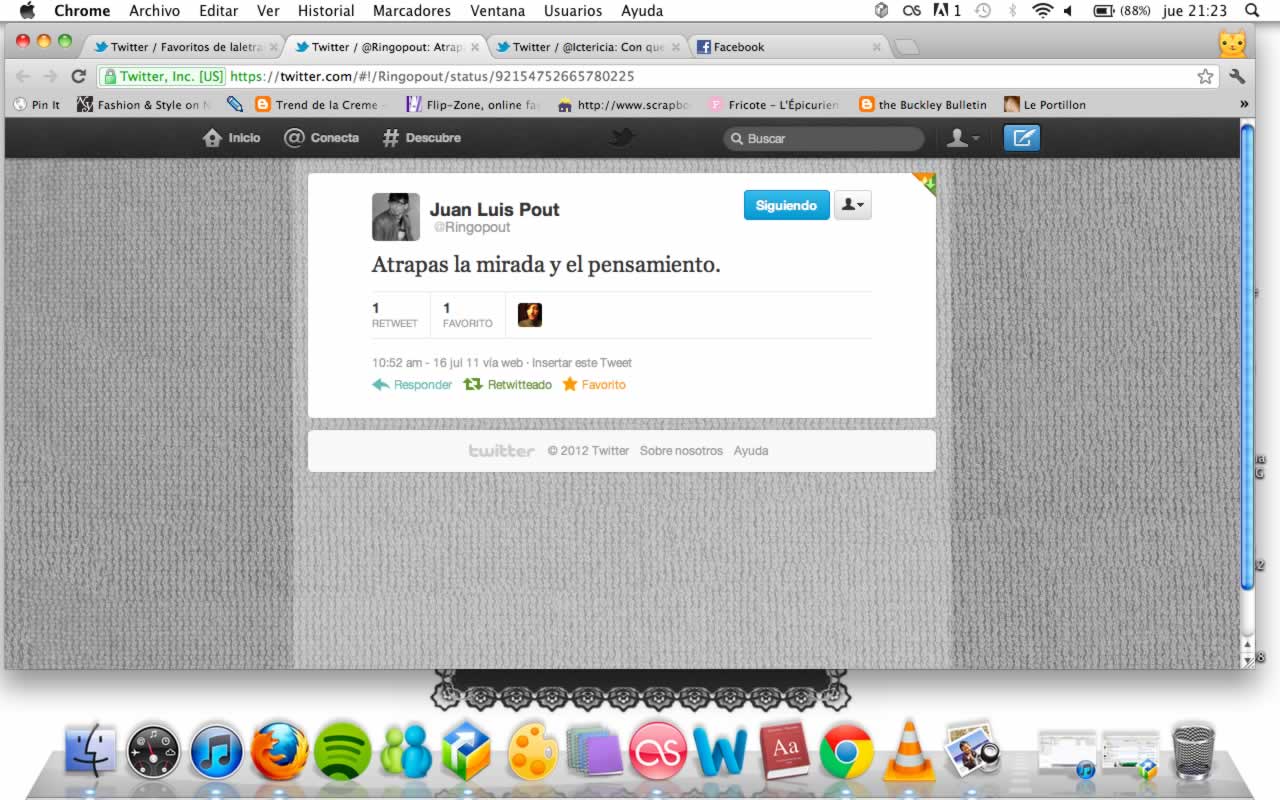Toggle the Favorito star on tweet
Screen dimensions: 1280x800
594,385
